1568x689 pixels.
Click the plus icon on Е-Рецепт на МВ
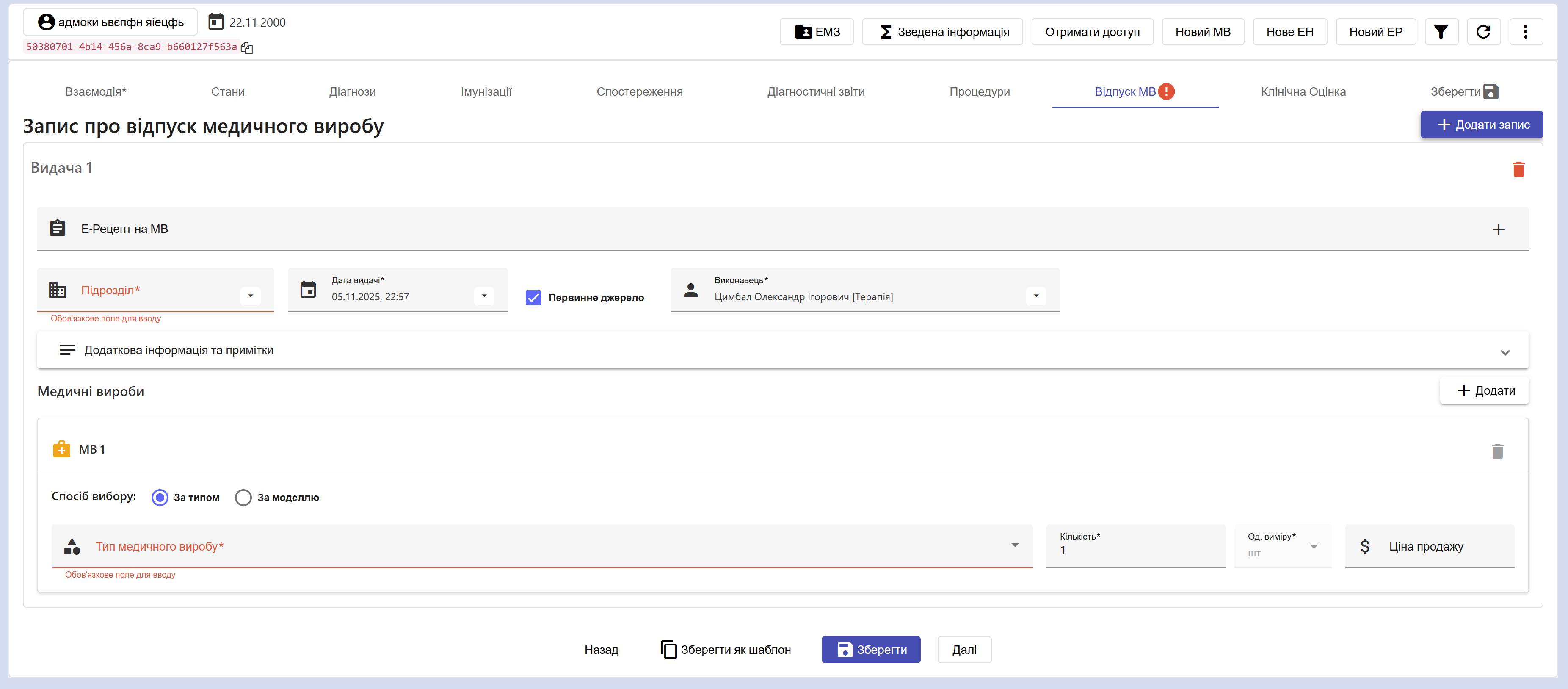coord(1498,230)
